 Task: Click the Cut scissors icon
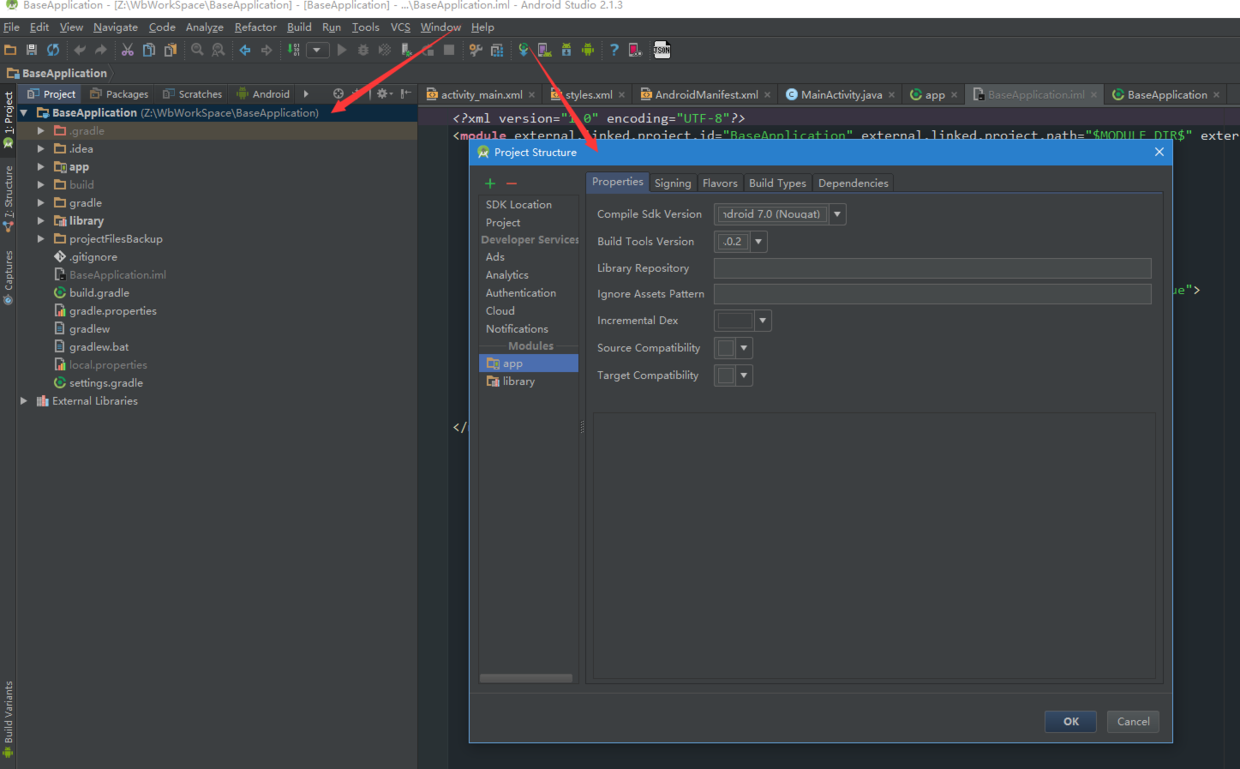click(127, 50)
